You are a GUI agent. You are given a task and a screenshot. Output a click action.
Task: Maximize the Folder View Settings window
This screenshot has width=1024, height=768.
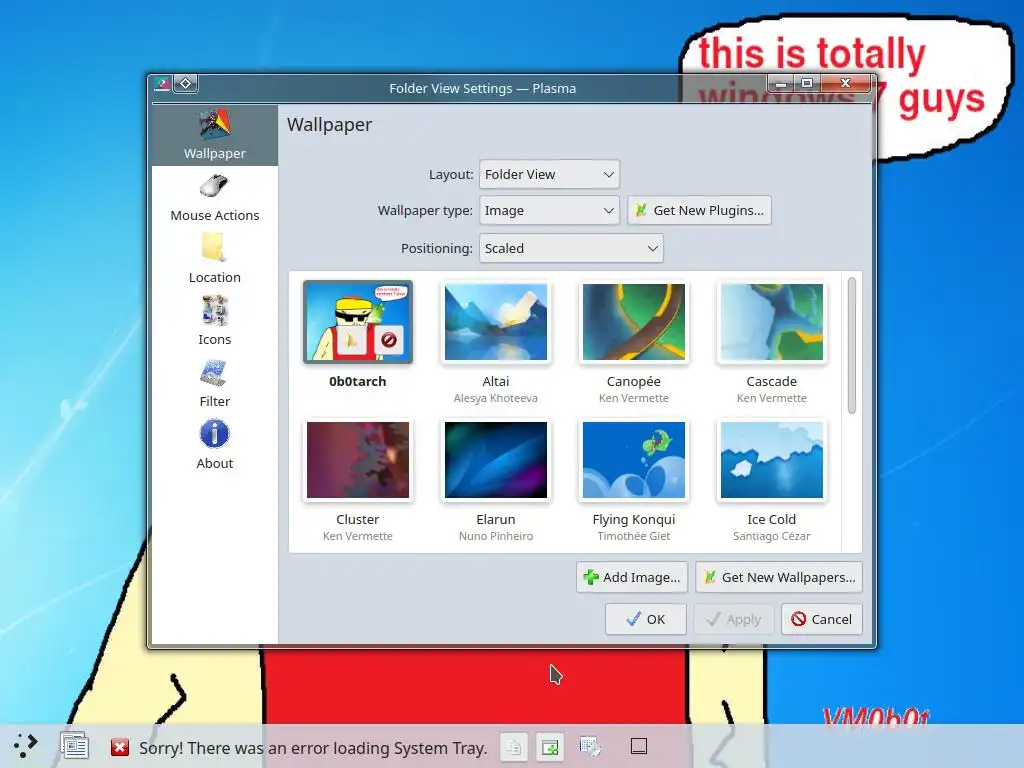pos(807,84)
